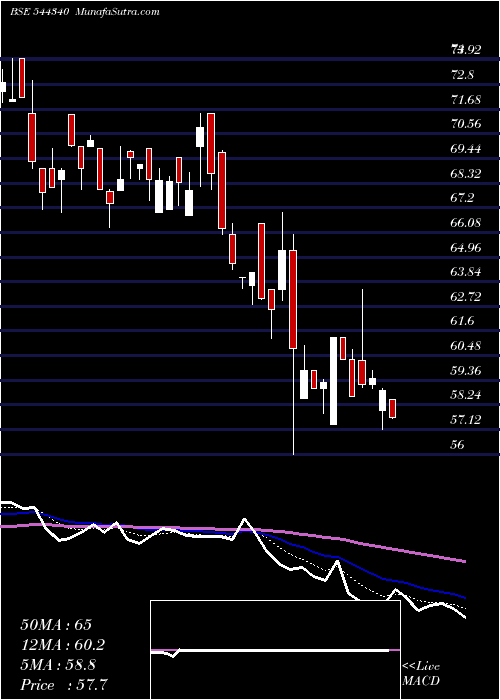Screen dimensions: 500x700
Task: Select the 66.08 price axis label
Action: coord(467,222)
